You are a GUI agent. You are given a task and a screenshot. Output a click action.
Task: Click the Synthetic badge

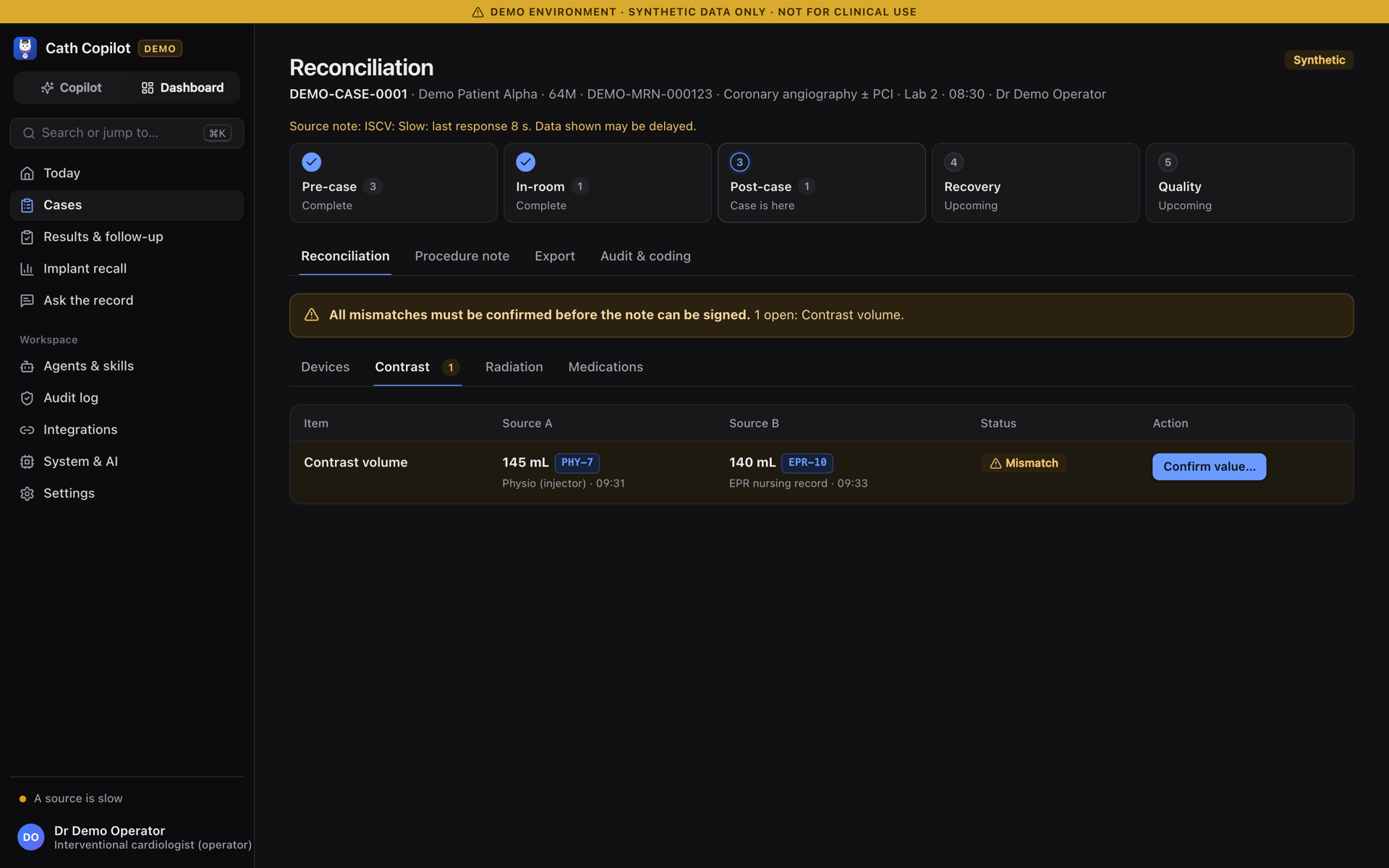(x=1319, y=60)
